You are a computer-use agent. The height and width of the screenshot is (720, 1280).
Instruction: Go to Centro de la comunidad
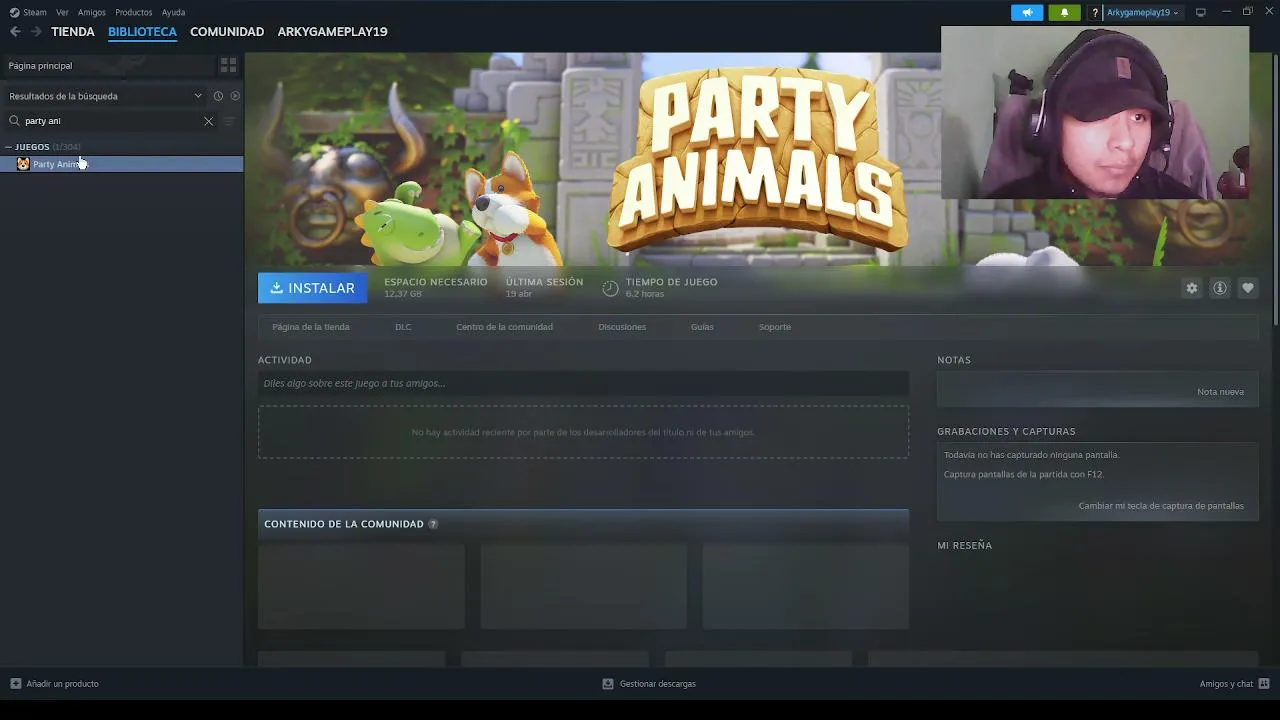tap(504, 327)
